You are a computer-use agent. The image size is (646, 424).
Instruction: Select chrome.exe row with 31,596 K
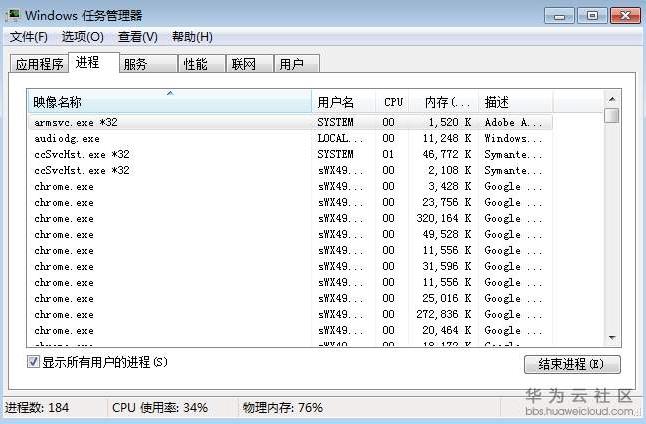[x=290, y=267]
